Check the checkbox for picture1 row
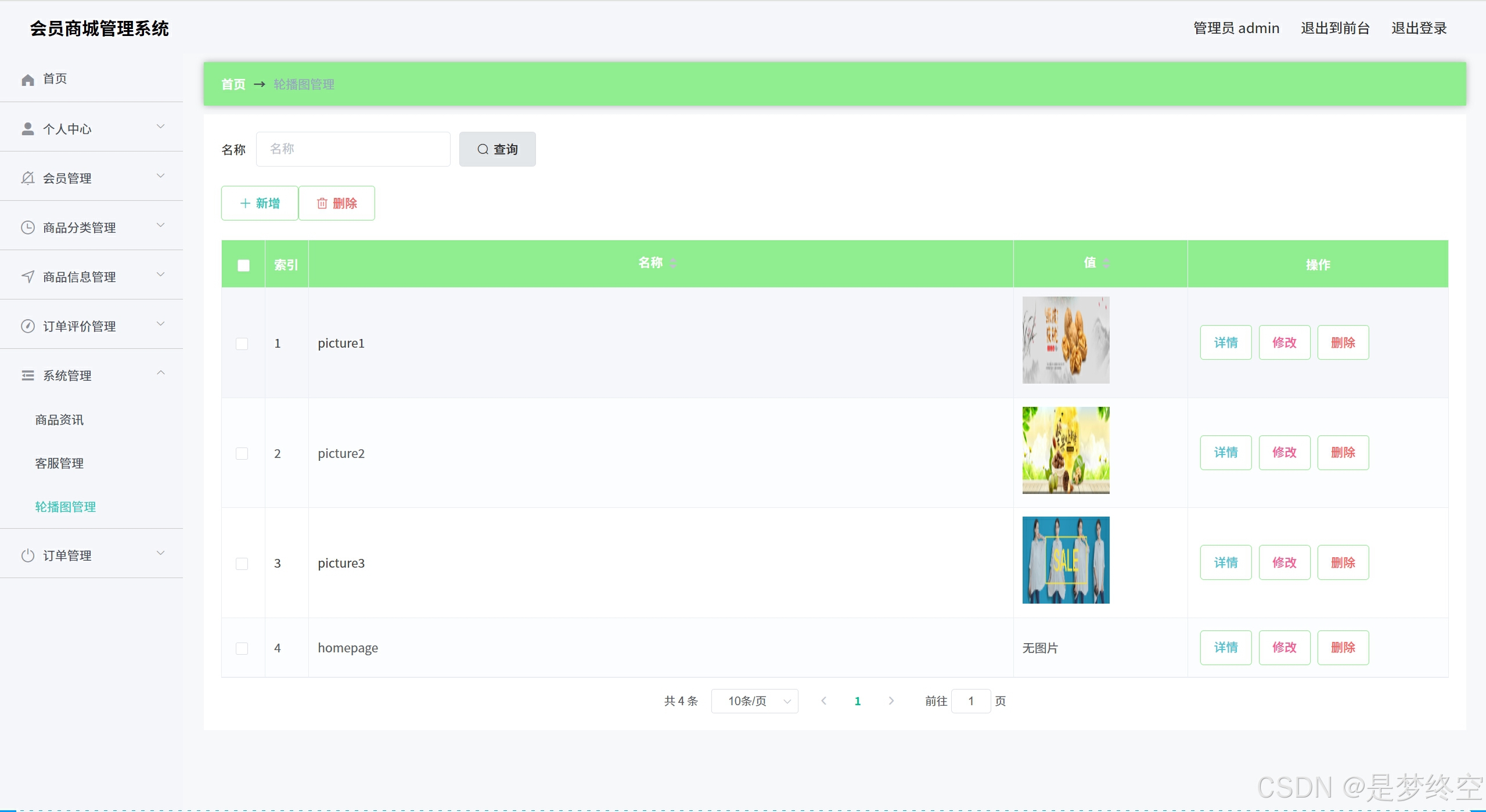This screenshot has width=1486, height=812. coord(242,344)
